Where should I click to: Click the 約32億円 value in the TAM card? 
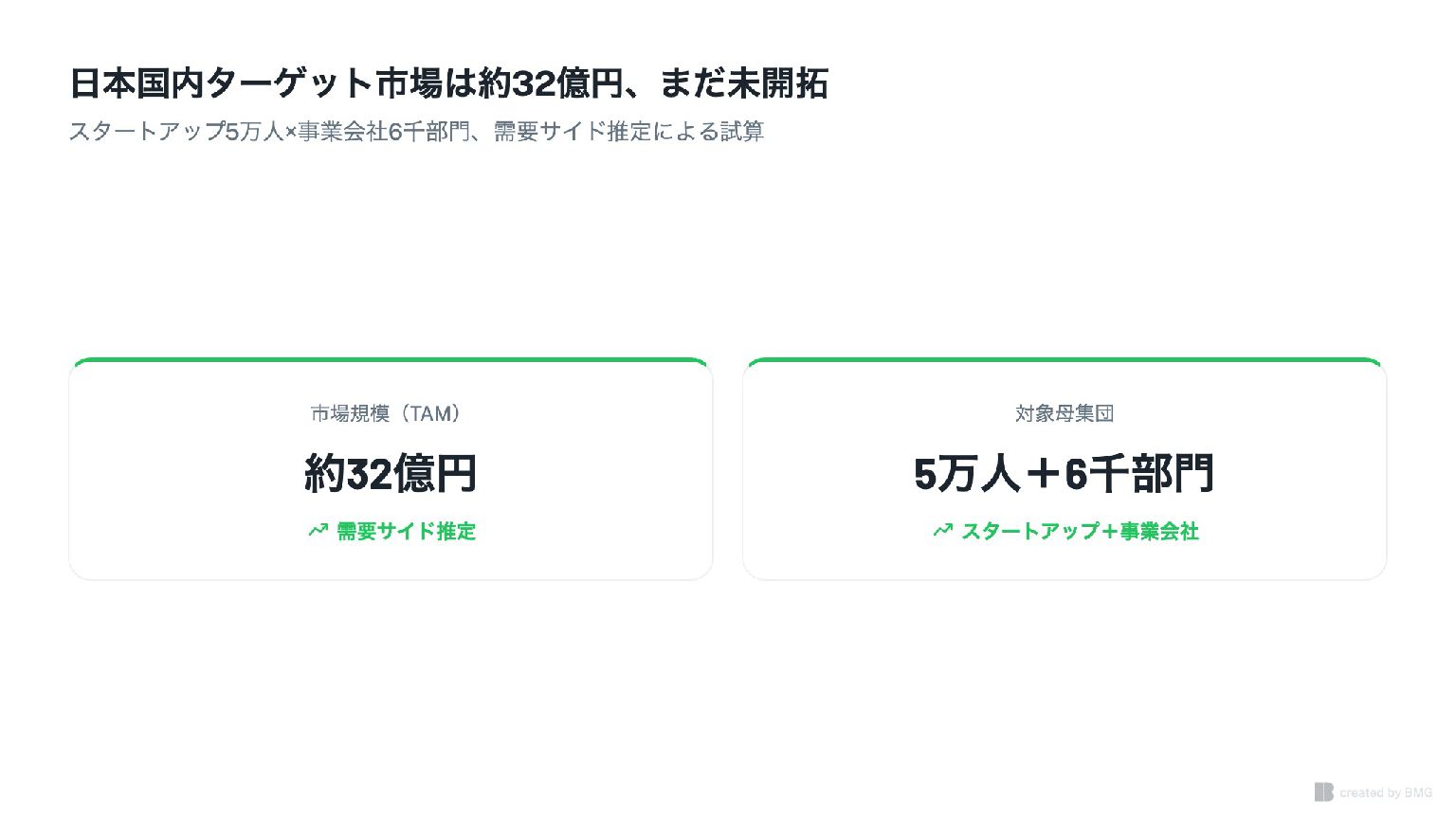click(x=391, y=472)
